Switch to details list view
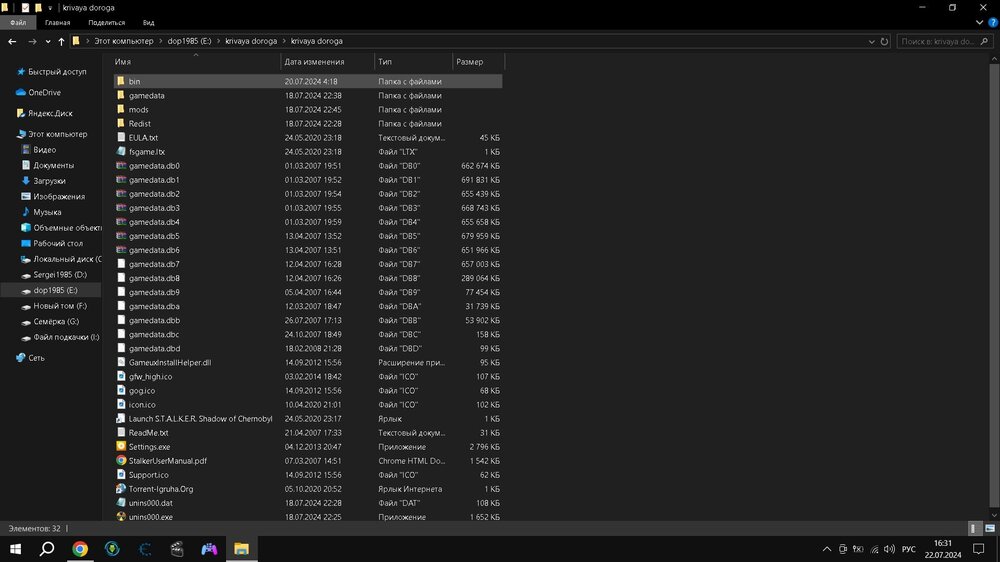1000x562 pixels. [974, 528]
